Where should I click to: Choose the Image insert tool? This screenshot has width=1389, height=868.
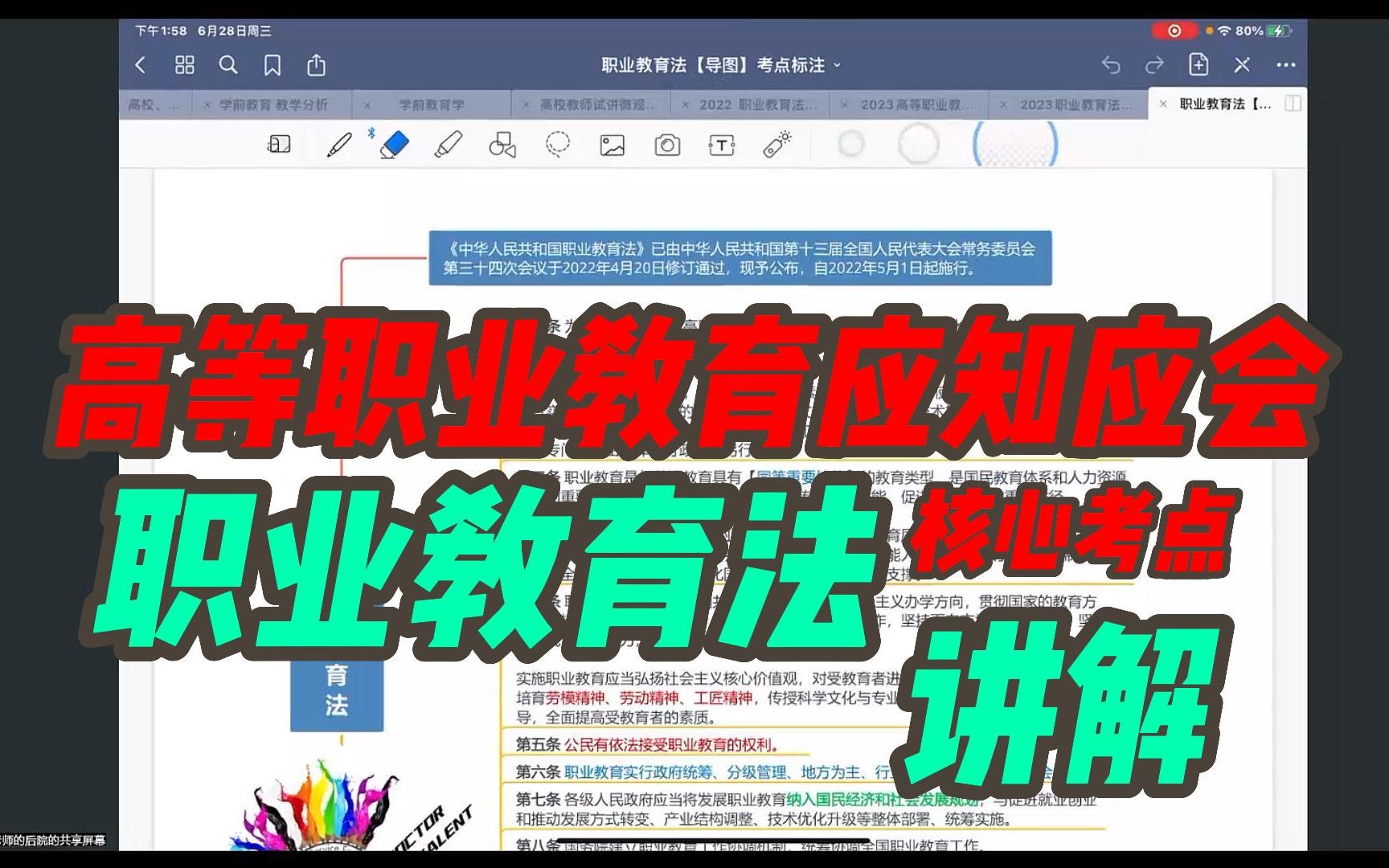[612, 145]
